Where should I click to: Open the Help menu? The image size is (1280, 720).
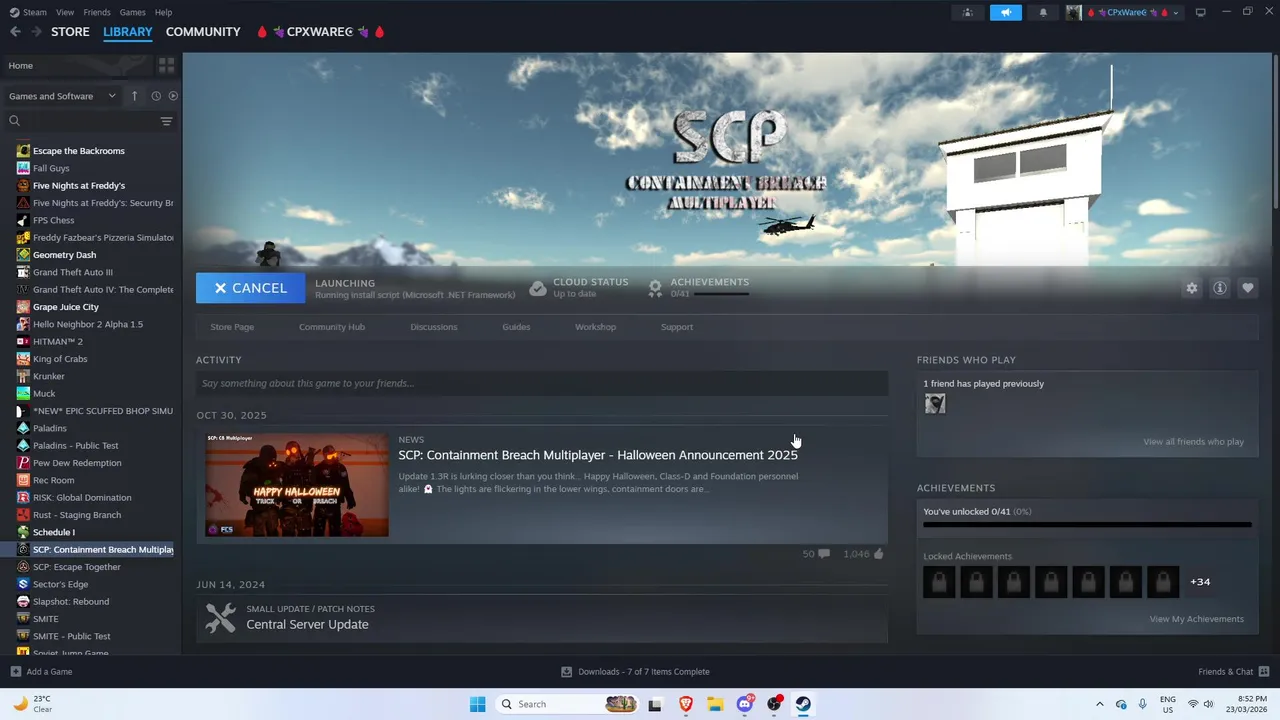(163, 12)
